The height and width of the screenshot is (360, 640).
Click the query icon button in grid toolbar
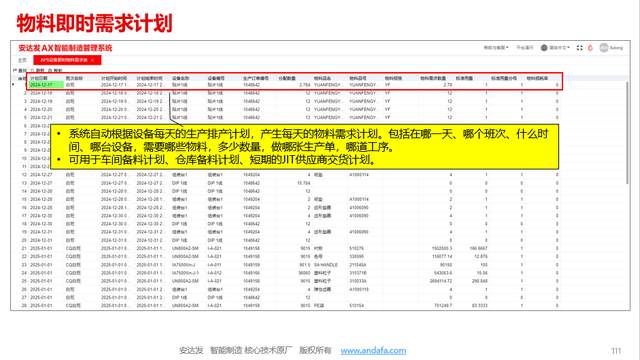tap(20, 71)
